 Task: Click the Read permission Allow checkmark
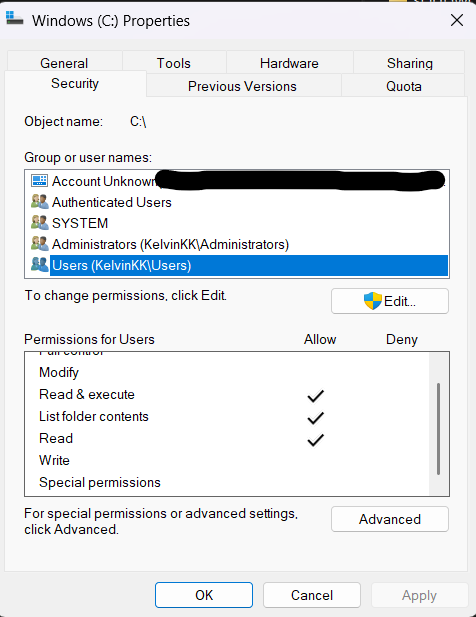point(315,440)
